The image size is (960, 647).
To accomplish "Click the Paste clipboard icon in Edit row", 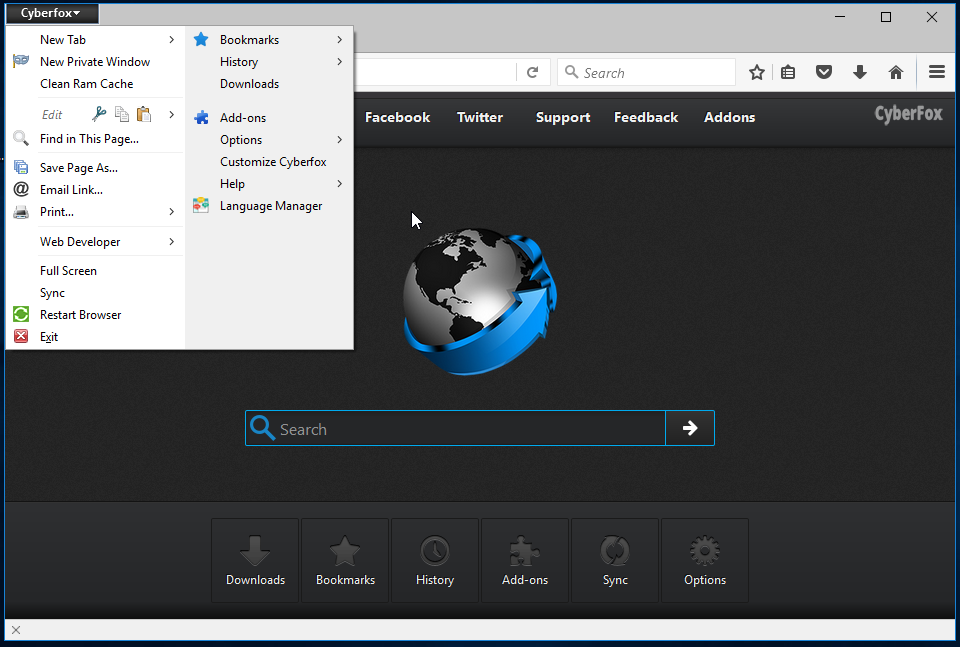I will (144, 114).
